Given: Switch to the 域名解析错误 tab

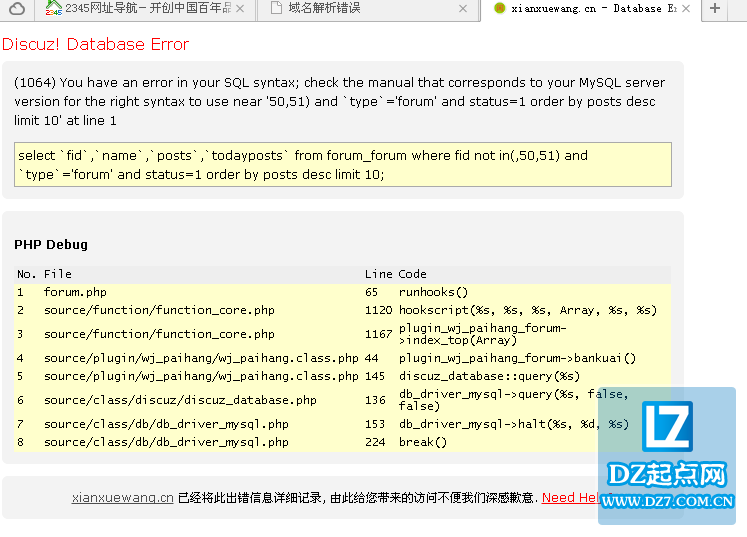Looking at the screenshot, I should (x=367, y=9).
